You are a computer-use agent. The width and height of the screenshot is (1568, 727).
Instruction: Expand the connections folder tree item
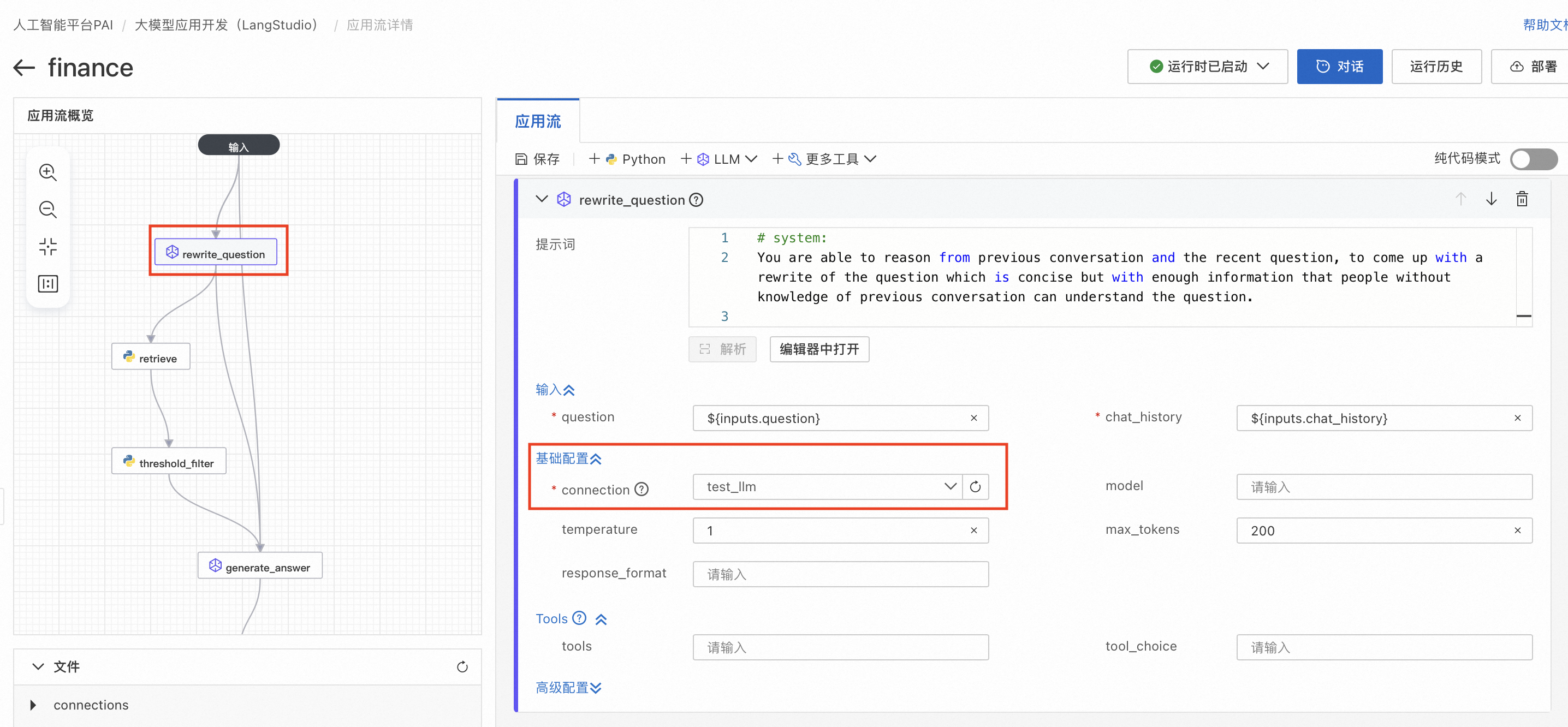tap(33, 705)
